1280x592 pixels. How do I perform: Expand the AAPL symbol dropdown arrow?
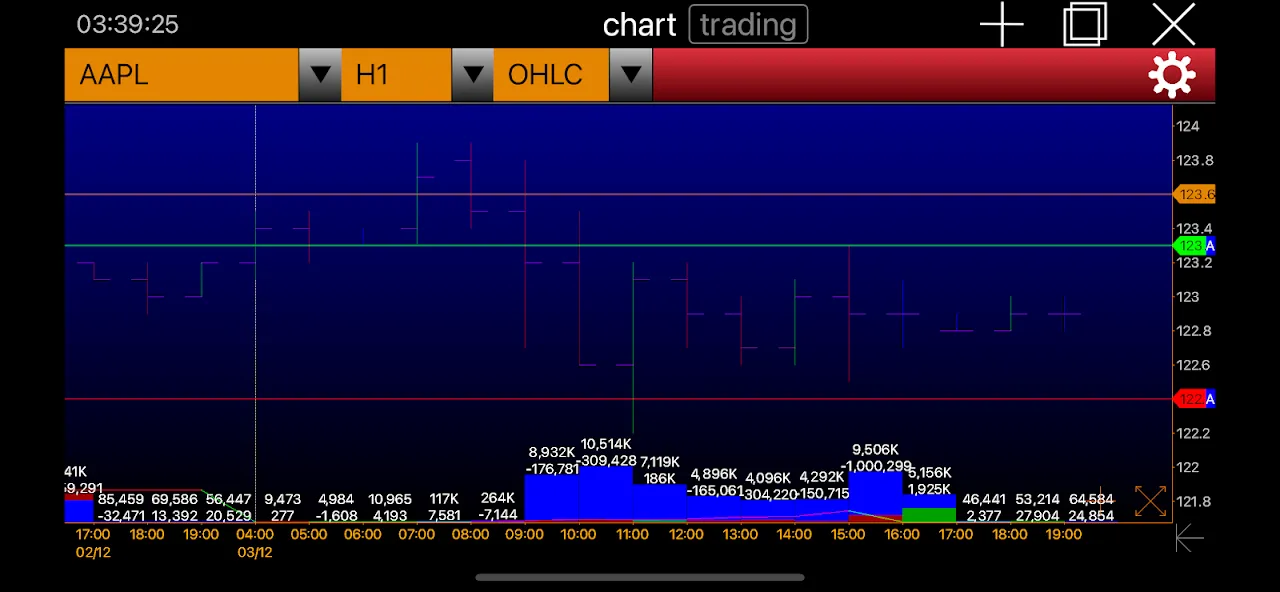coord(320,75)
